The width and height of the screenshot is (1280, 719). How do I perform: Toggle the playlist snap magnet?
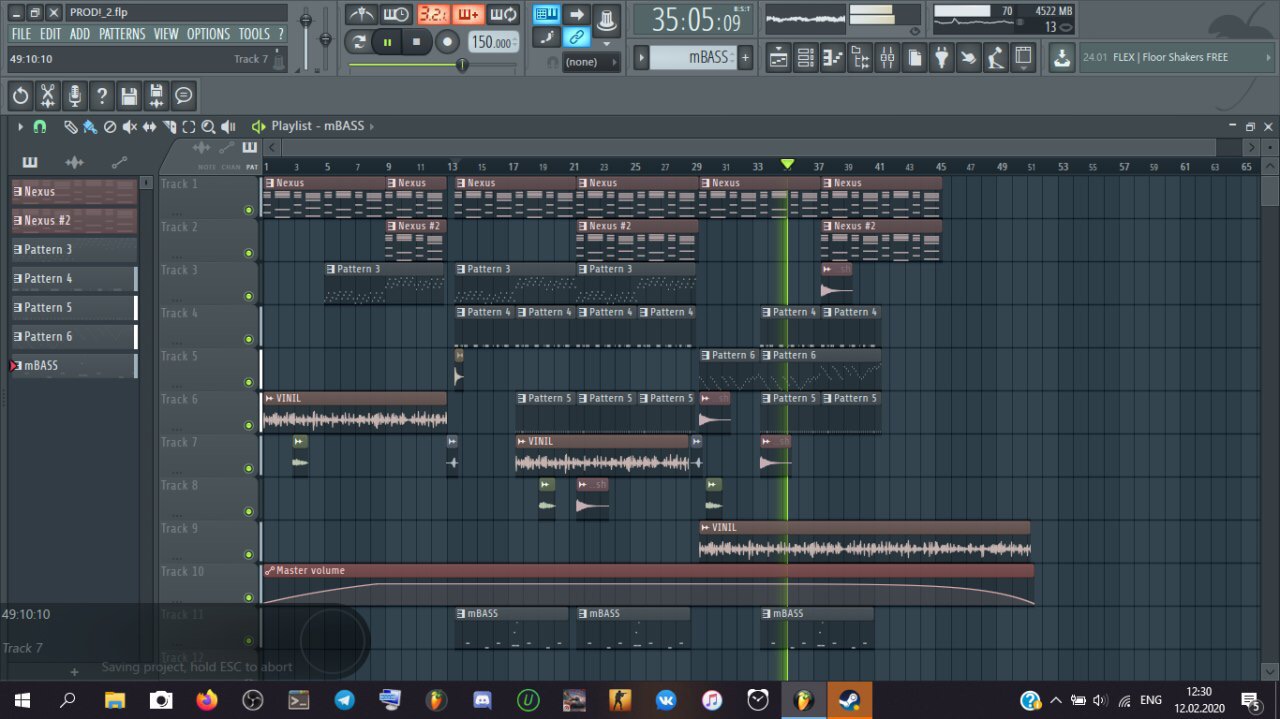click(x=40, y=127)
